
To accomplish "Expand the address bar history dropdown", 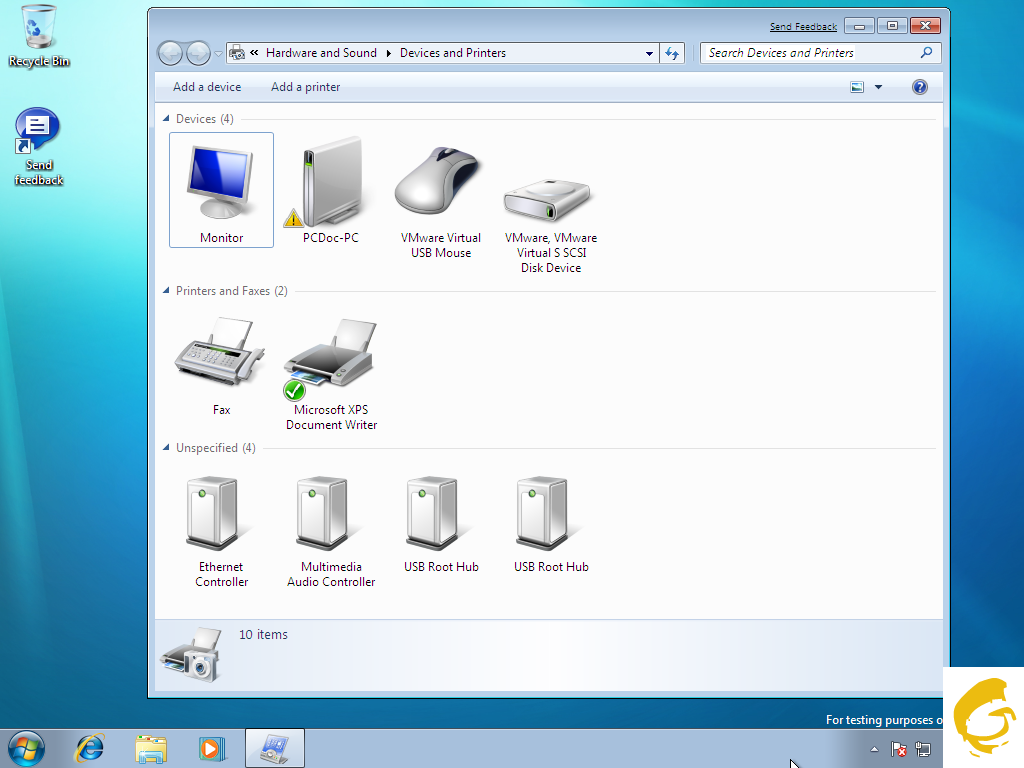I will [x=649, y=53].
